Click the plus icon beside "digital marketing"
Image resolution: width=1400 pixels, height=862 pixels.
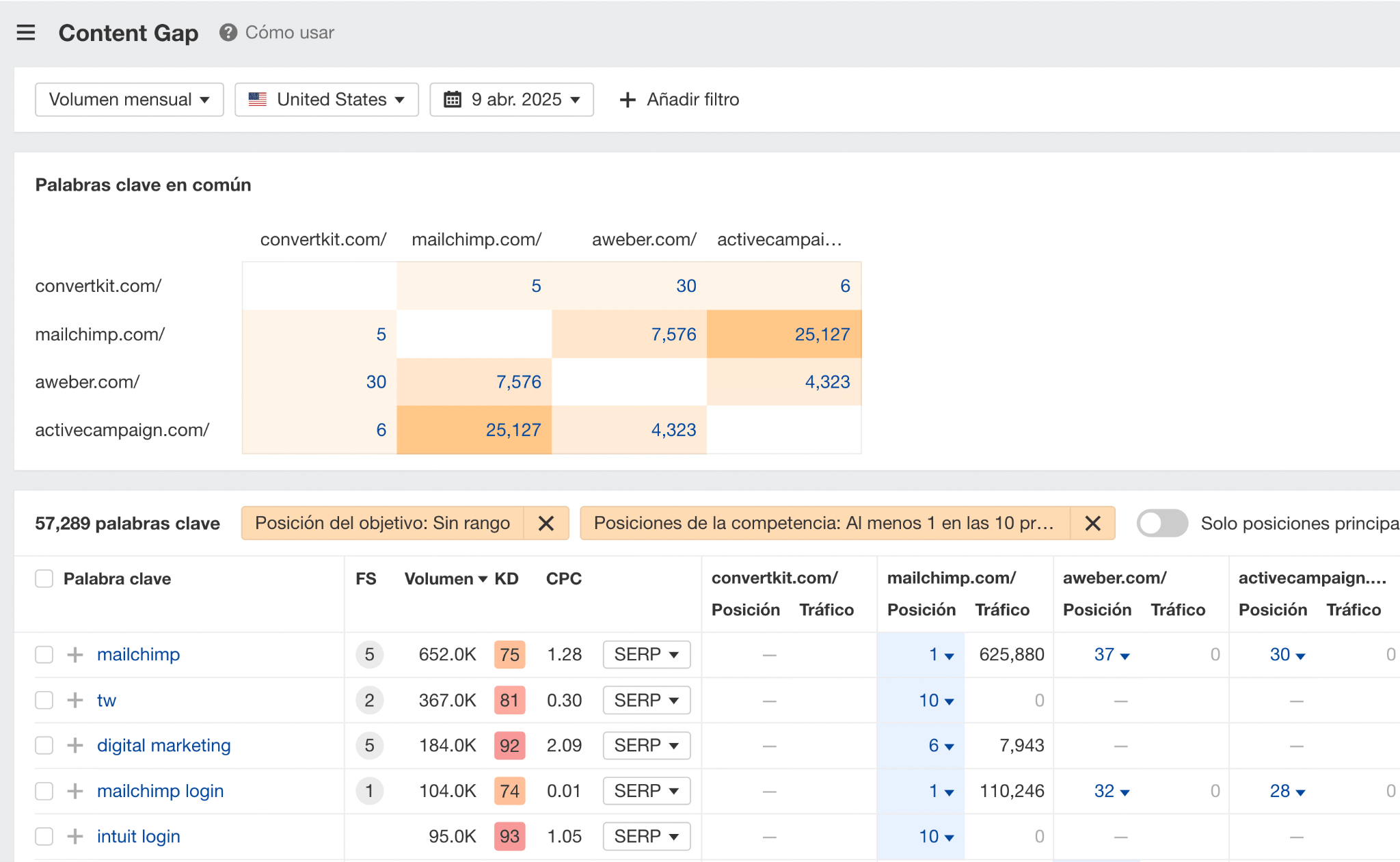pos(75,745)
